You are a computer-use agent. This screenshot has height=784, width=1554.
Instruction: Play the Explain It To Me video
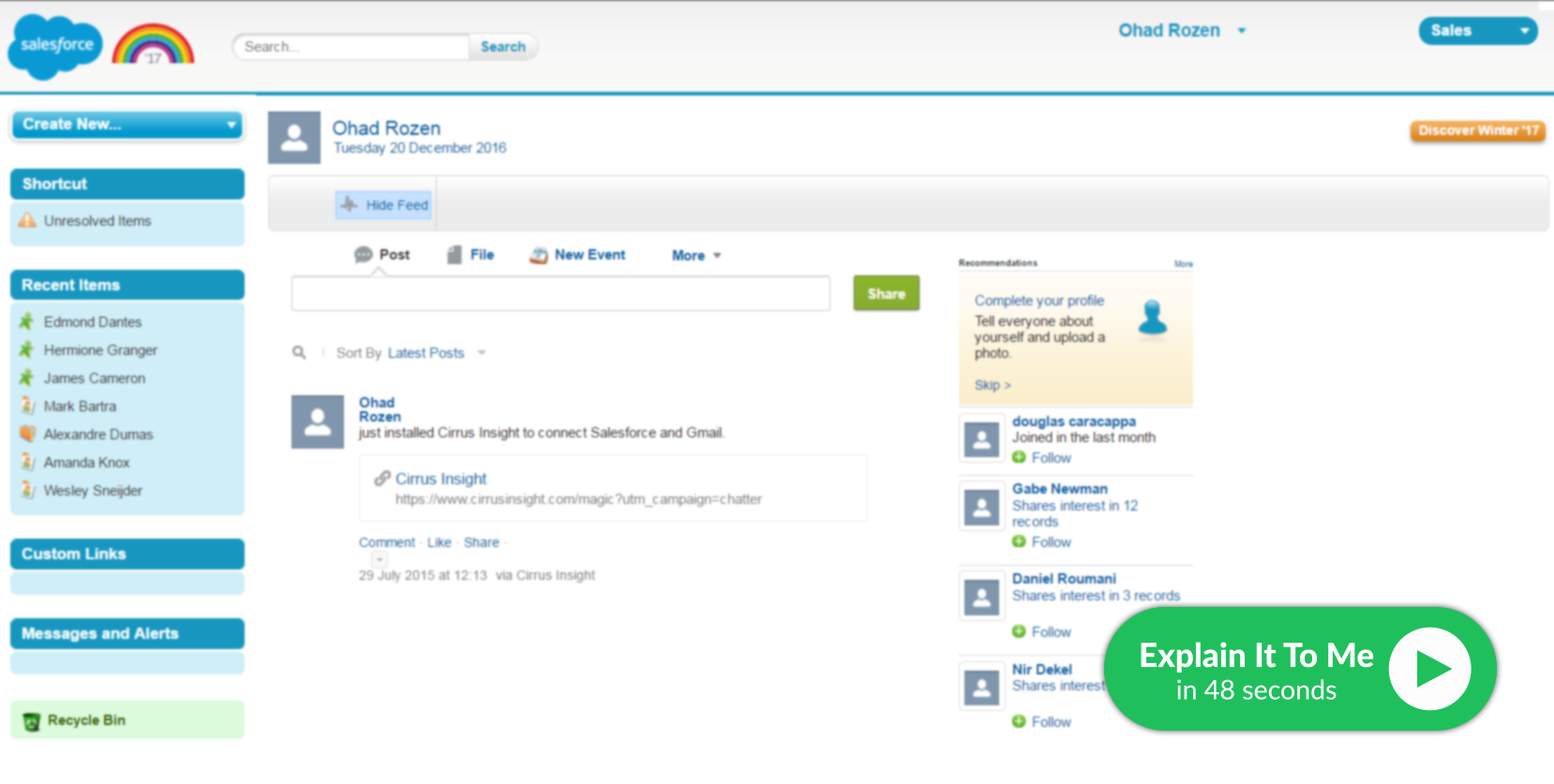click(1429, 669)
